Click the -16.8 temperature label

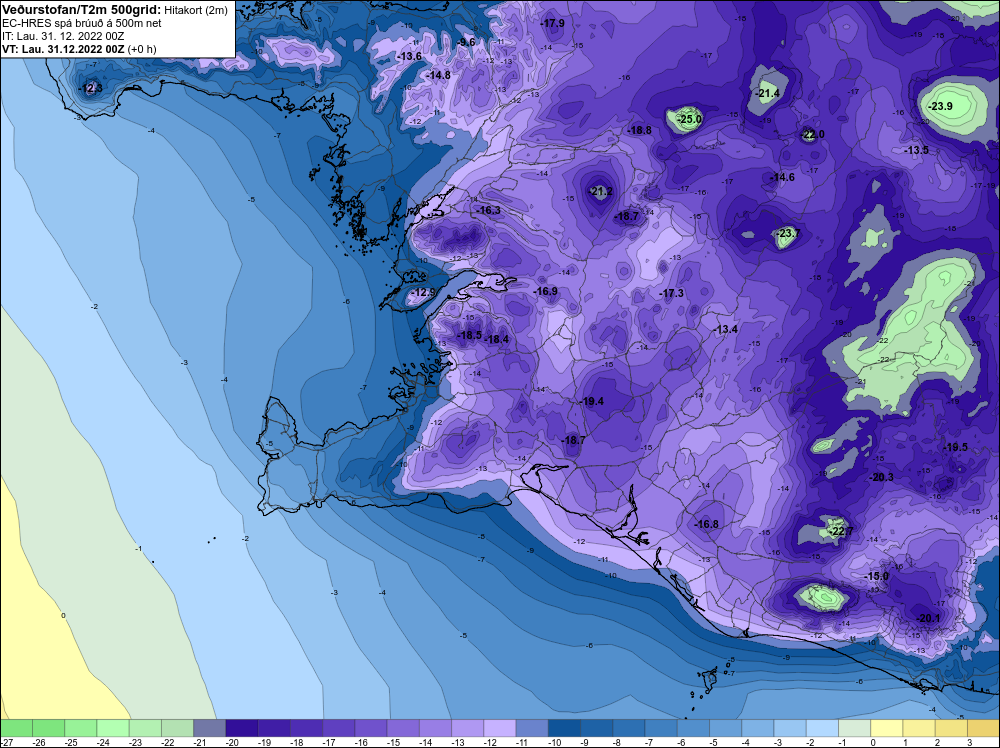707,525
